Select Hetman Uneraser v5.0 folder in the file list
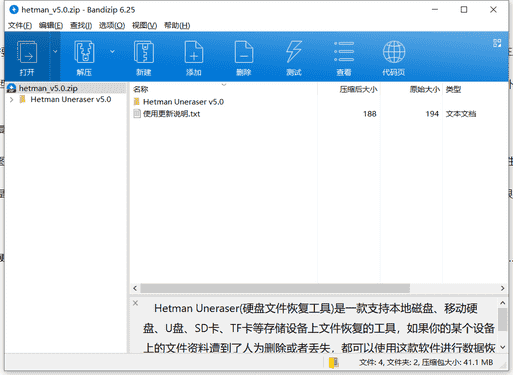Viewport: 513px width, 375px height. click(183, 102)
